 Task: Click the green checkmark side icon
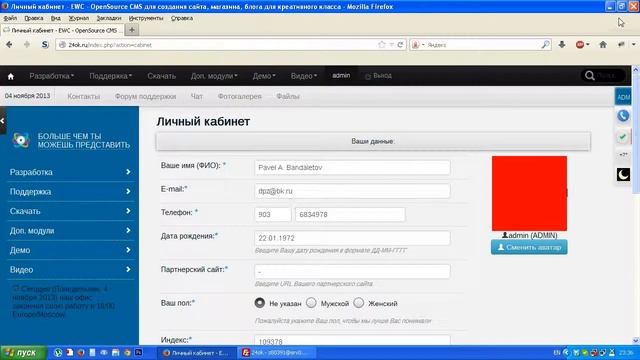[622, 136]
